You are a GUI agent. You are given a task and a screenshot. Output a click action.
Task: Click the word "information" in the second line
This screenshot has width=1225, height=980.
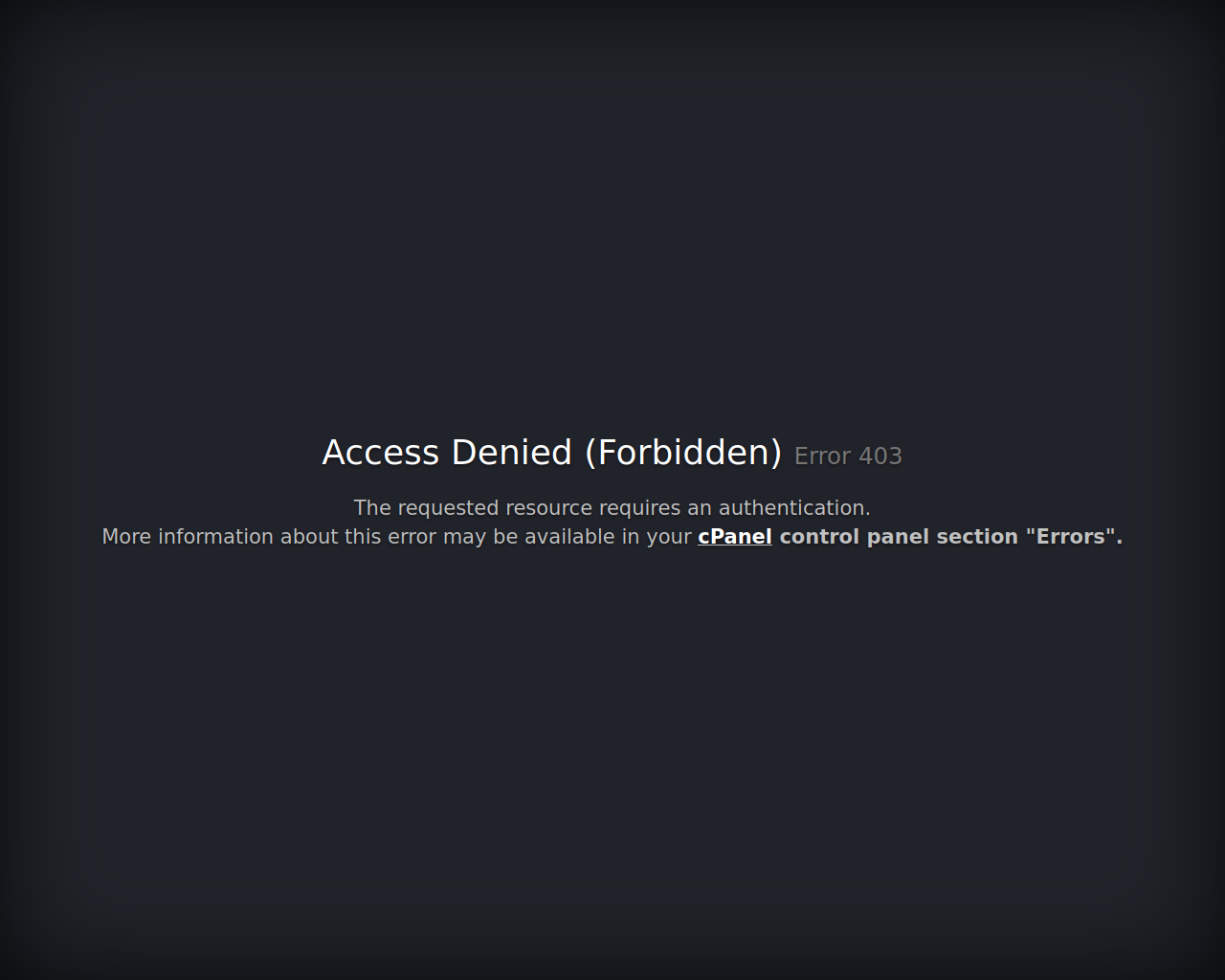[x=215, y=537]
